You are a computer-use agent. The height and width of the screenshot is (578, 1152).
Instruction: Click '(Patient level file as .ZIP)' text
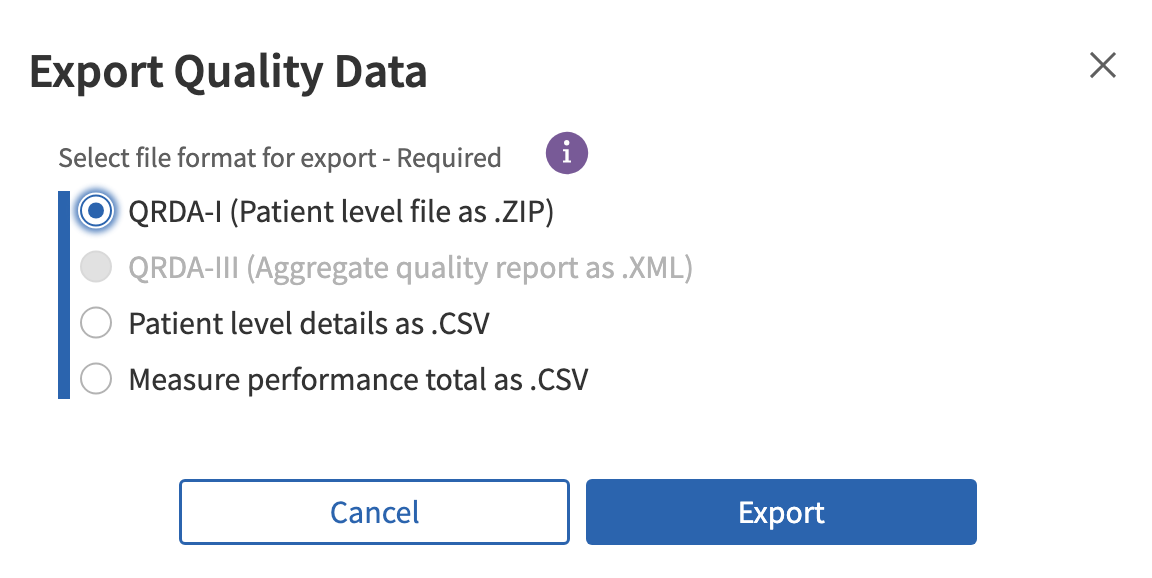point(392,211)
